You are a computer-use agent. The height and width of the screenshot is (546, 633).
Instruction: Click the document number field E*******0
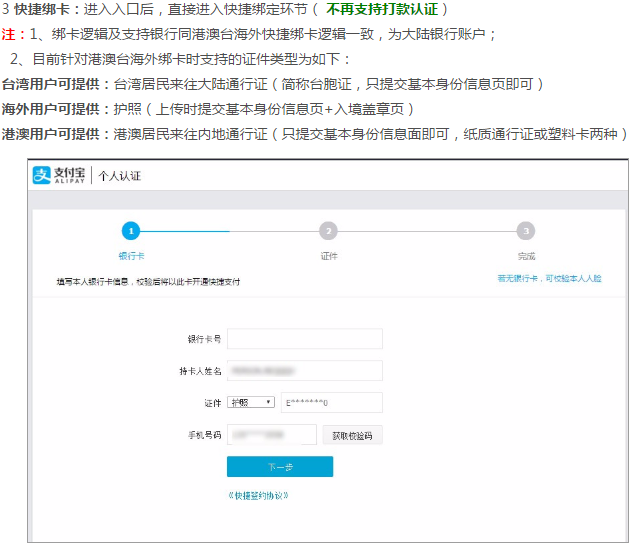[331, 402]
